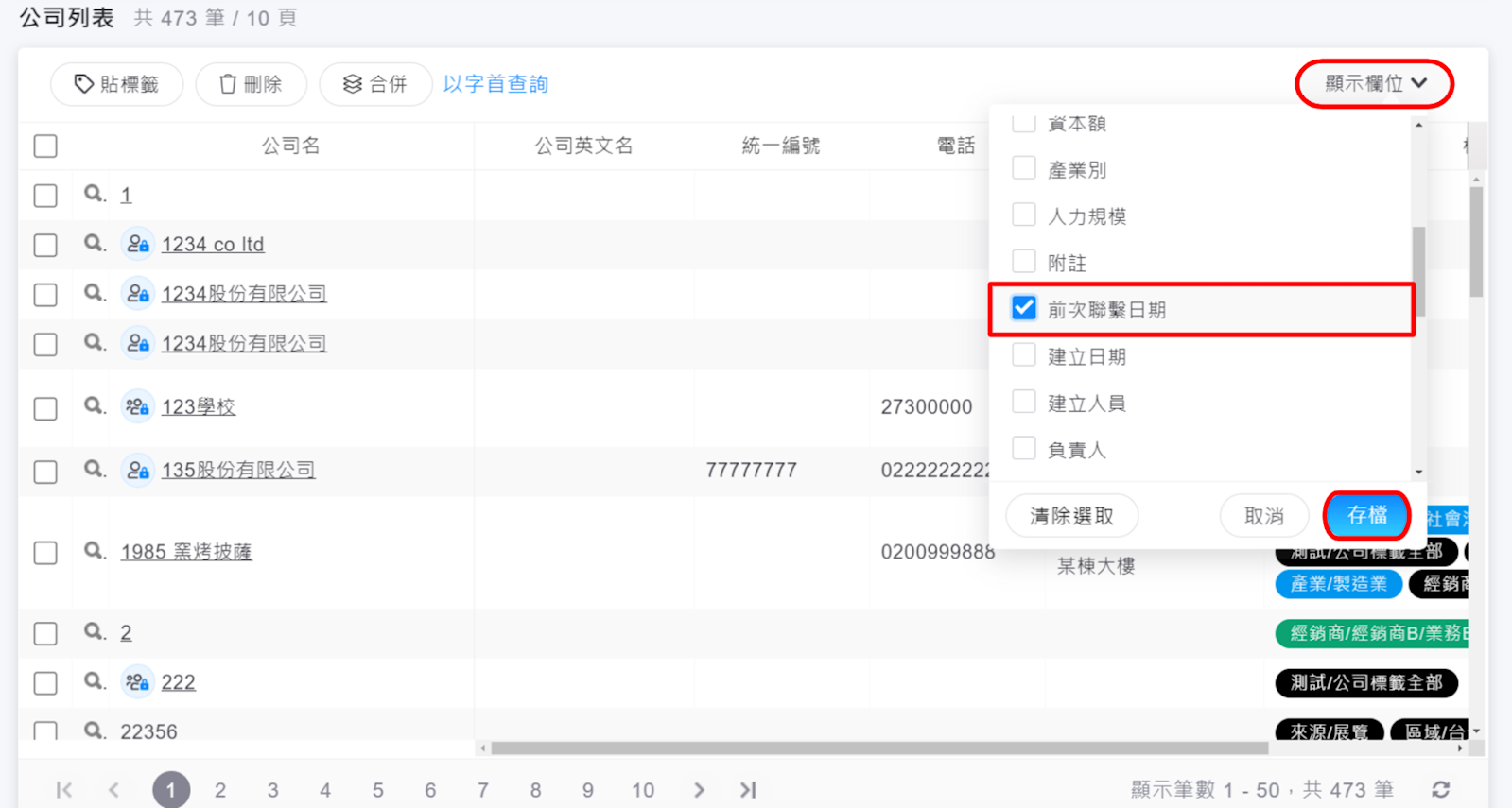Screen dimensions: 1512x808
Task: Uncheck the 前次聯繫日期 column option
Action: 1024,308
